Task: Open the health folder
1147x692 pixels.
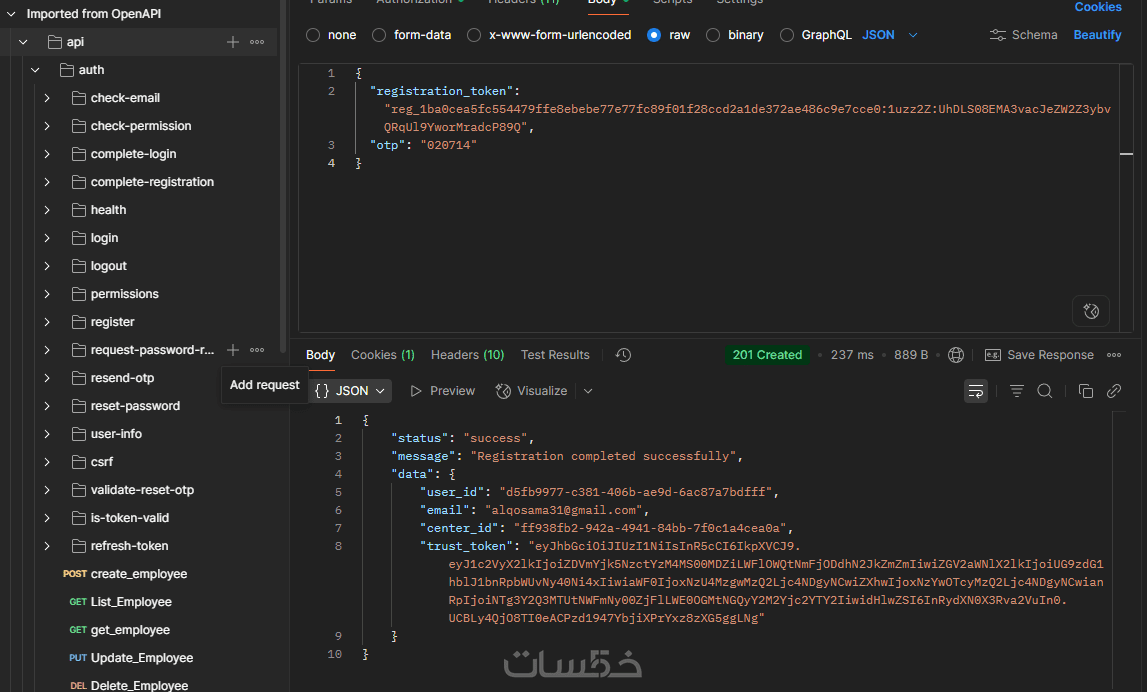Action: [108, 210]
